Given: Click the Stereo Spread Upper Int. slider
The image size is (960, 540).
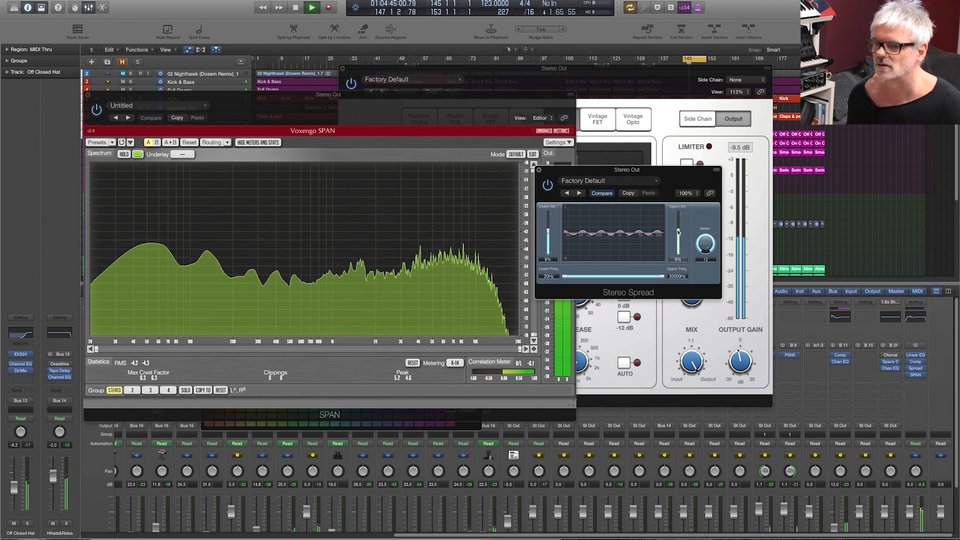Looking at the screenshot, I should pos(678,233).
